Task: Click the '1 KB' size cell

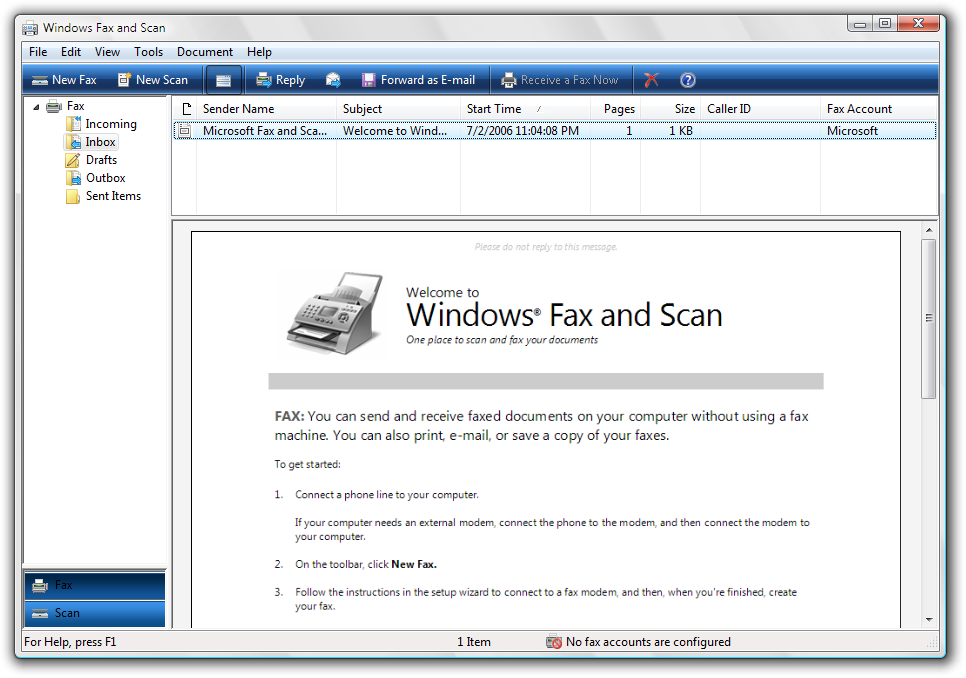Action: [x=681, y=131]
